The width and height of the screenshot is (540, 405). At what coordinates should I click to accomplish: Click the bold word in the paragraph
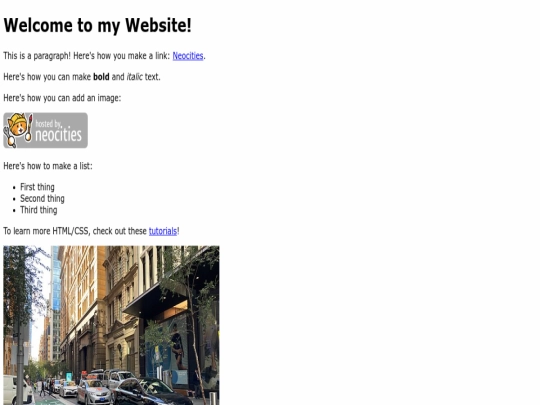click(101, 77)
